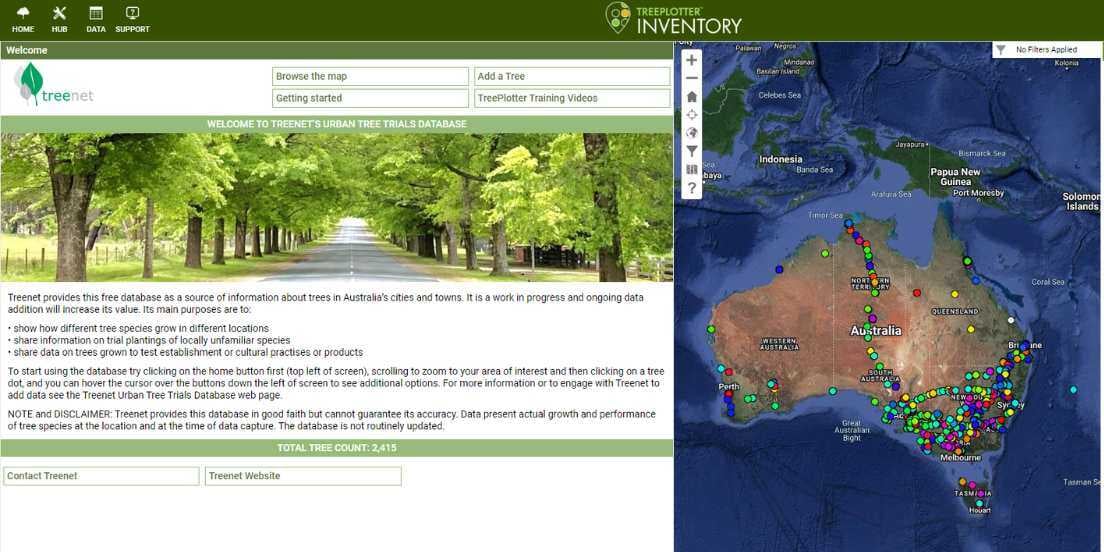Open the Support menu
1104x552 pixels.
132,19
